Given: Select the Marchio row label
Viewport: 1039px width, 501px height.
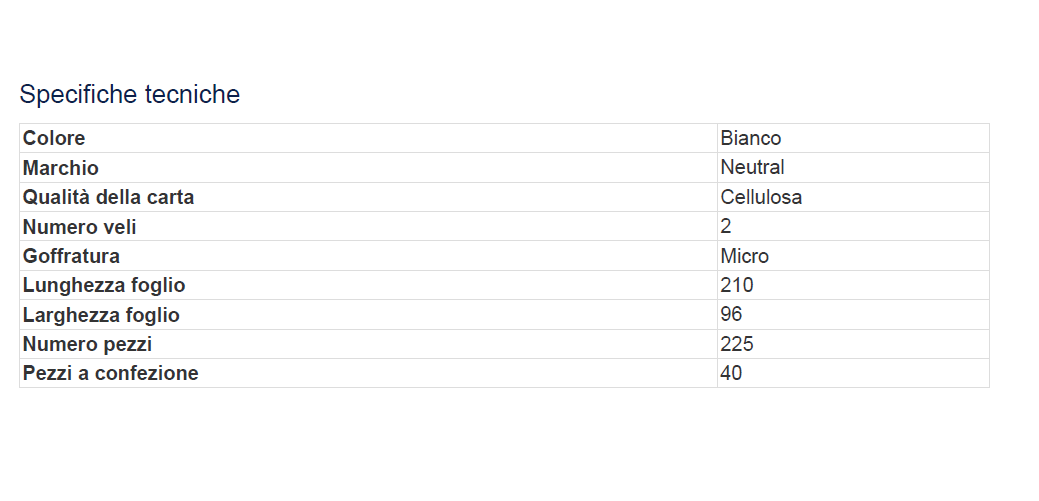Looking at the screenshot, I should [x=61, y=168].
